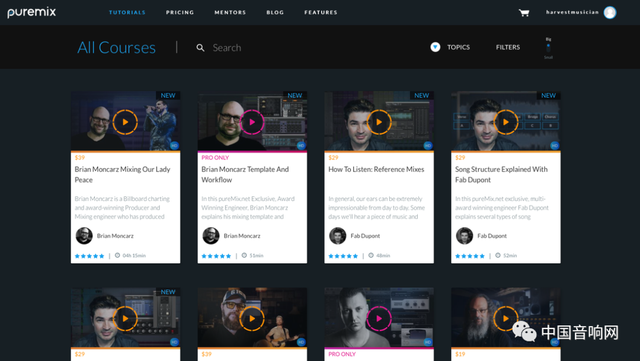Viewport: 640px width, 361px height.
Task: Click HD badge on Reference Mixes thumbnail
Action: [x=428, y=145]
